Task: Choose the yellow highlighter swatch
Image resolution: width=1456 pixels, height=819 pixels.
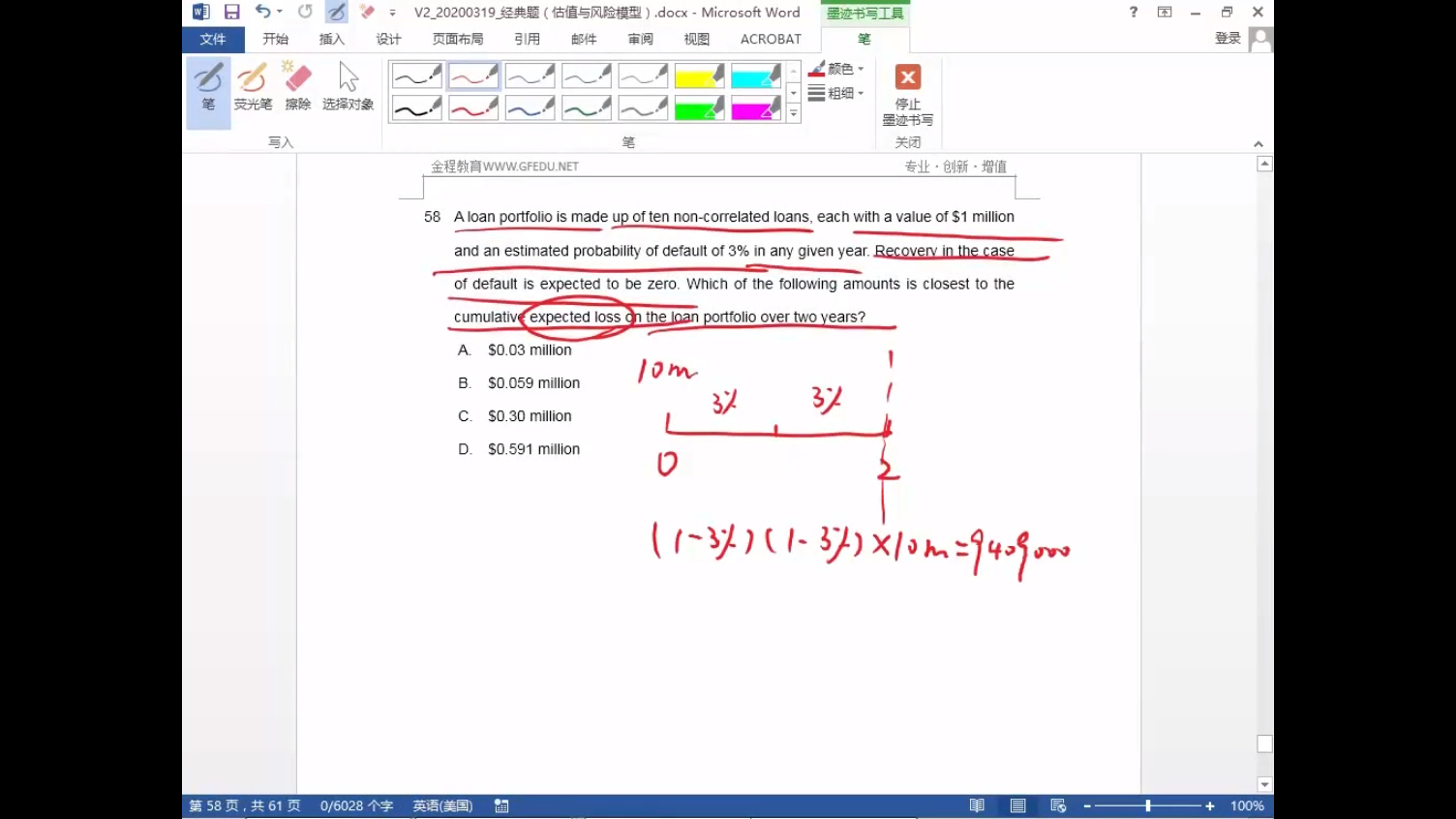Action: tap(699, 76)
